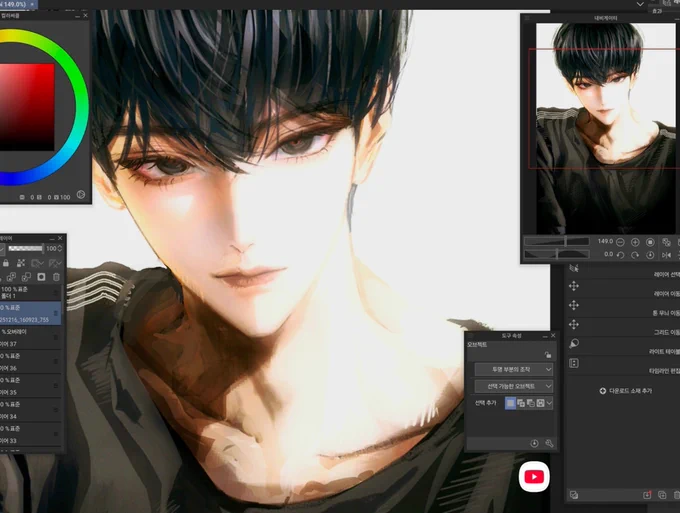
Task: Switch color wheel color space icon
Action: pyautogui.click(x=81, y=195)
